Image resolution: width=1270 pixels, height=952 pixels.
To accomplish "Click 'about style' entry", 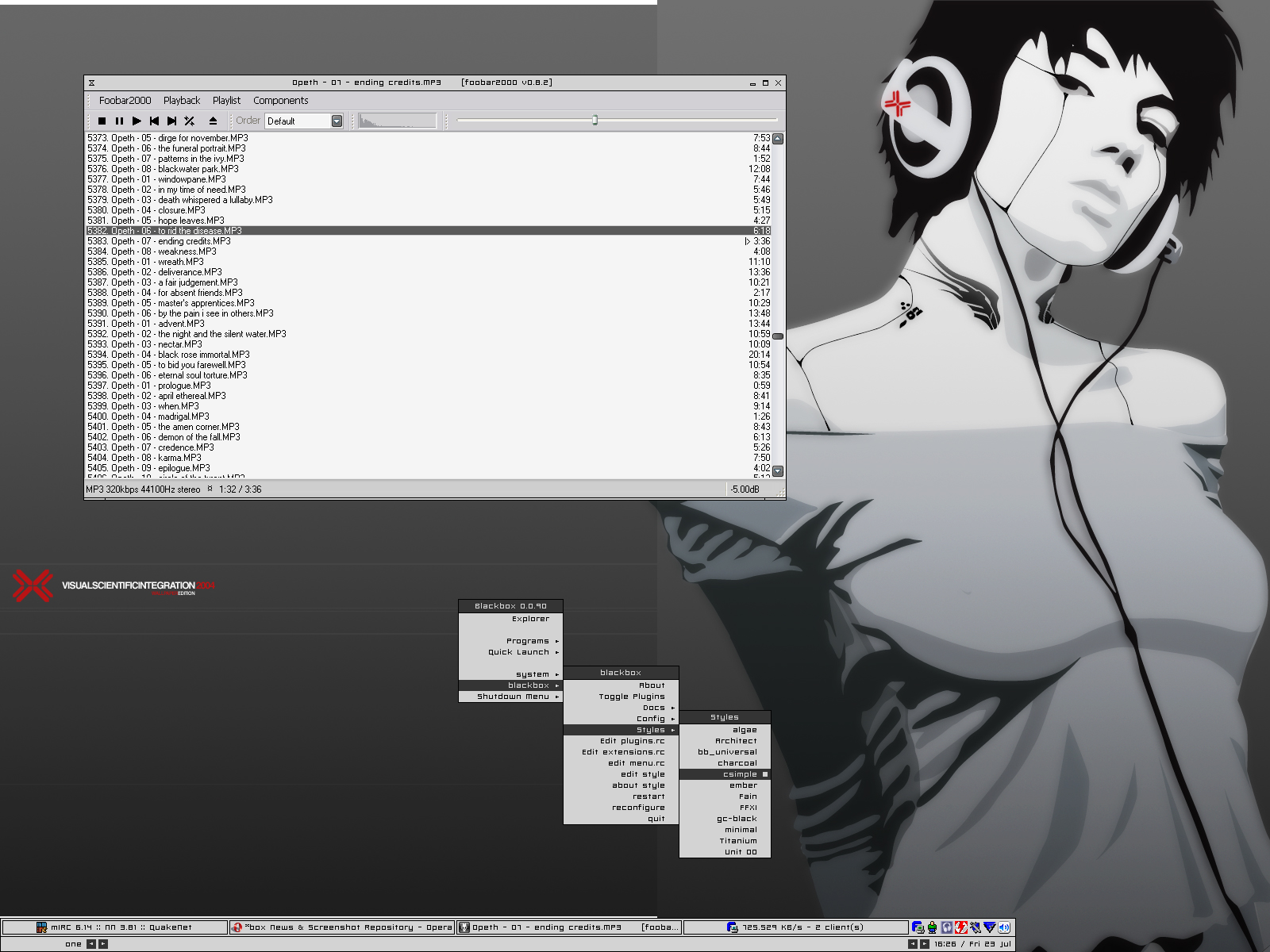I will click(621, 785).
